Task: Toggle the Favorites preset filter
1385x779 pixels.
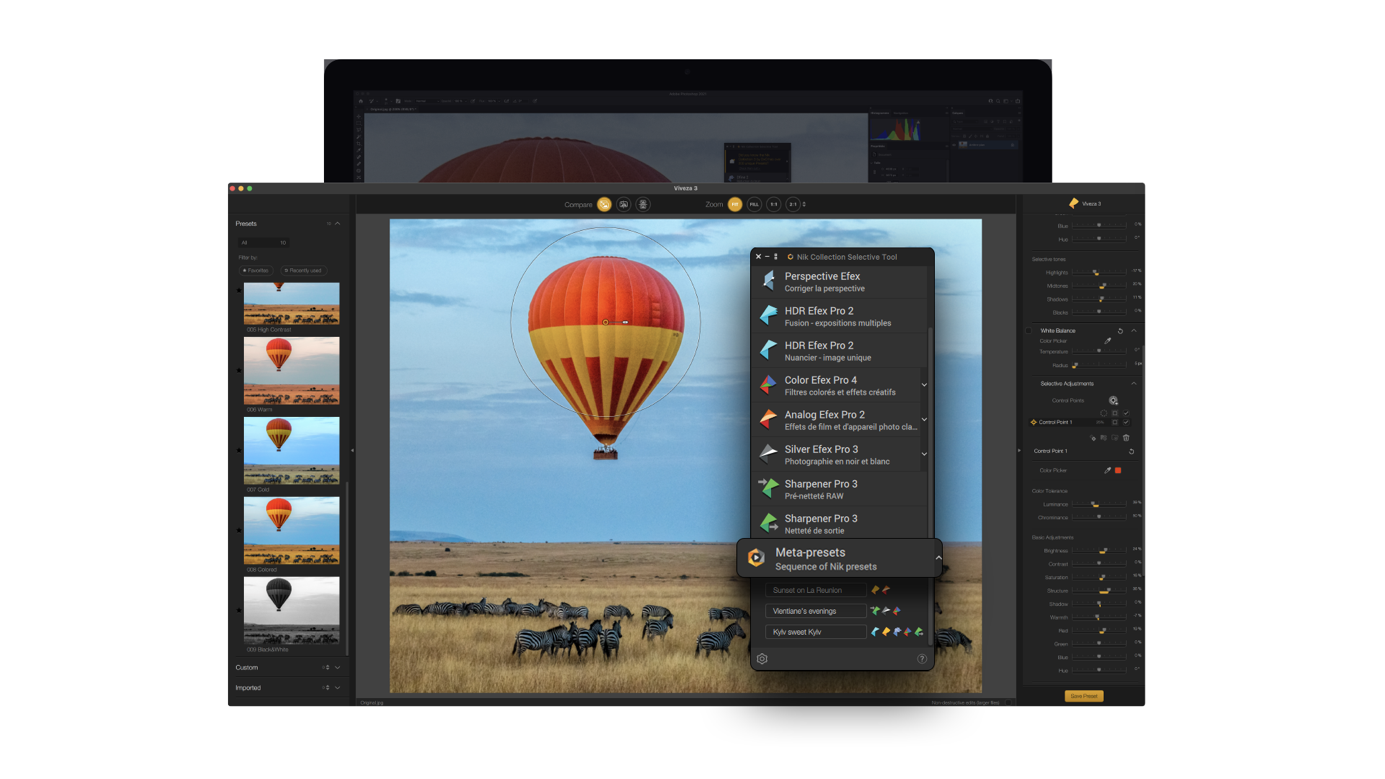Action: click(256, 270)
